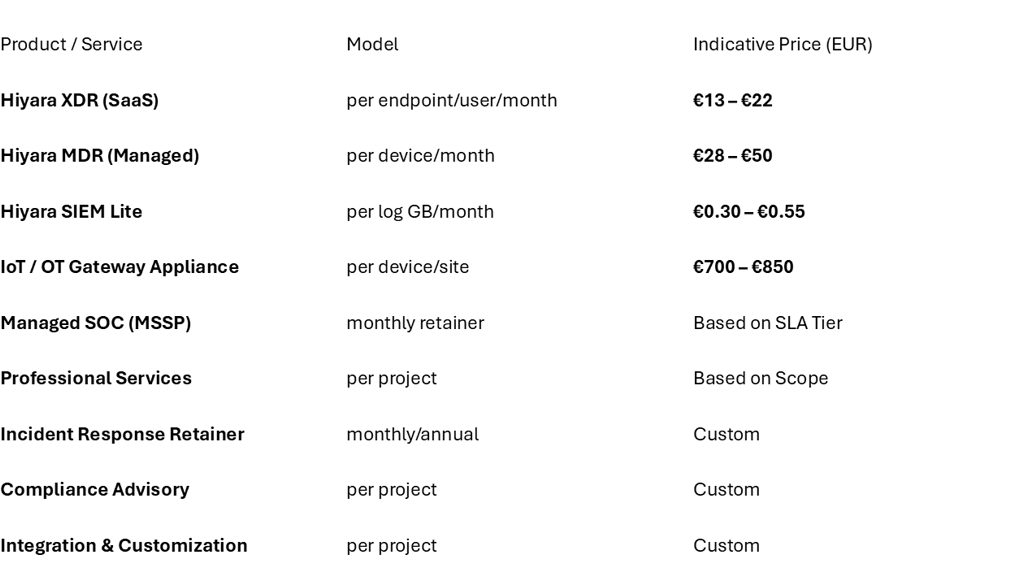The image size is (1024, 585).
Task: Select "IoT / OT Gateway Appliance" text
Action: pyautogui.click(x=119, y=267)
